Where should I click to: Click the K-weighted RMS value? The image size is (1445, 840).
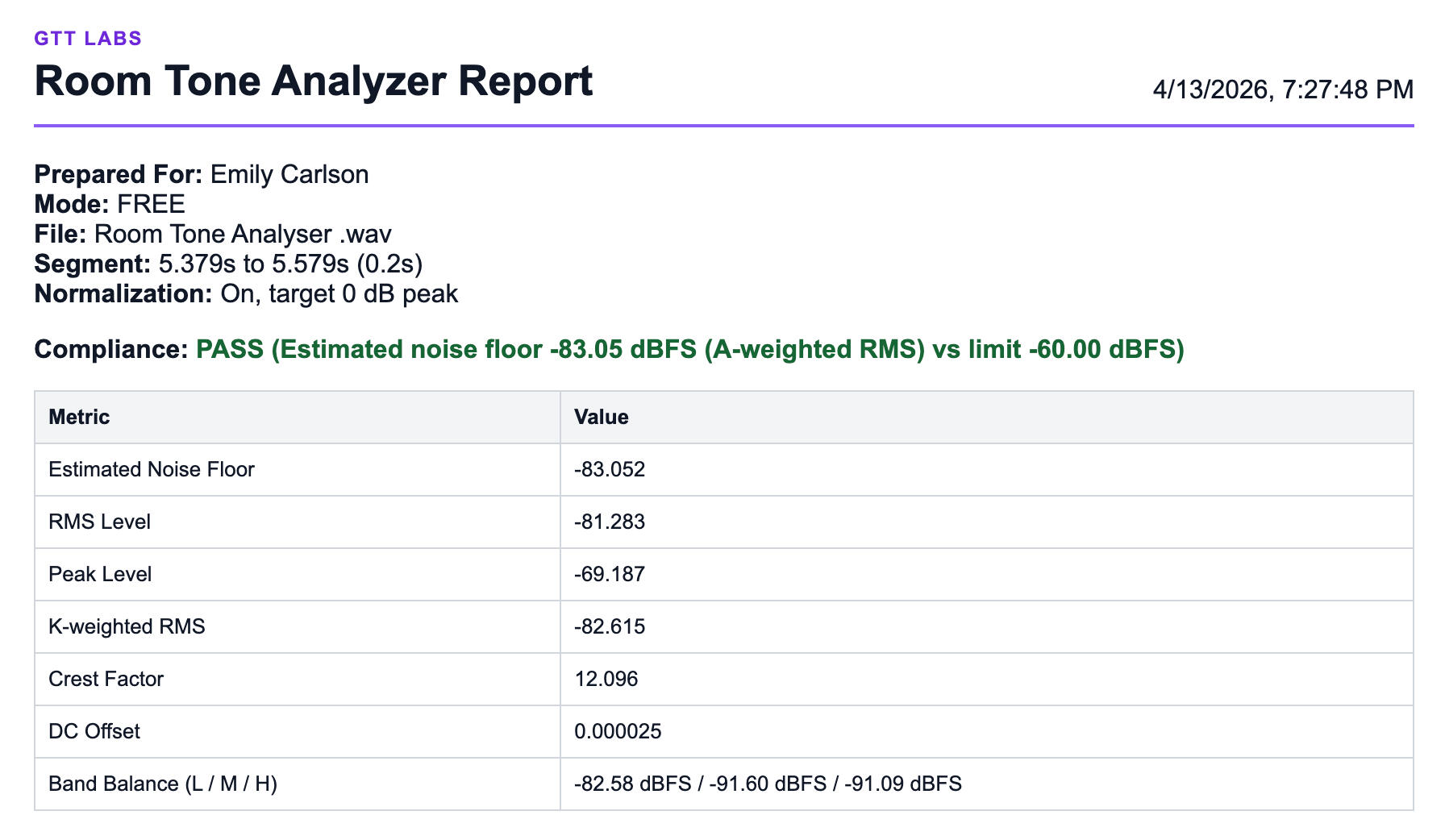pyautogui.click(x=610, y=626)
